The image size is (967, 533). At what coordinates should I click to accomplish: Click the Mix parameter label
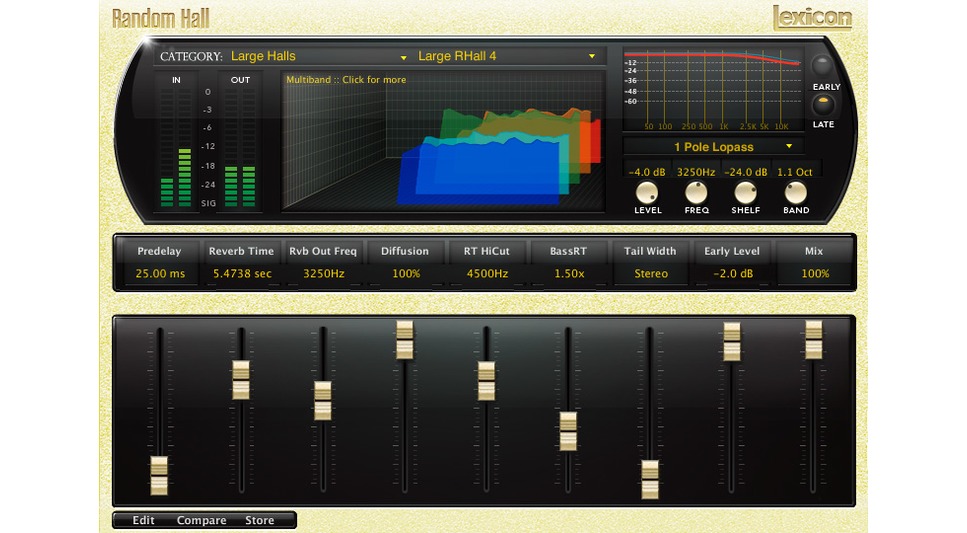(x=813, y=251)
